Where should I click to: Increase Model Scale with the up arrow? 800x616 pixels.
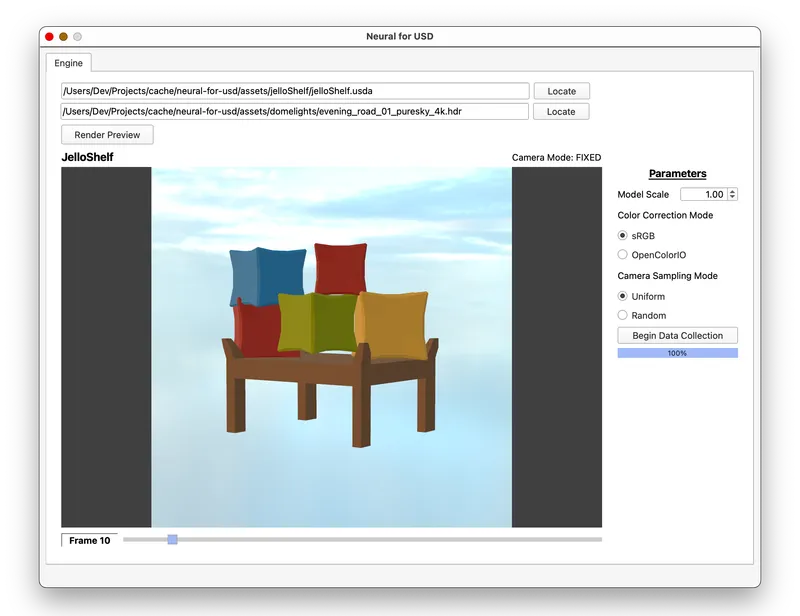click(733, 191)
